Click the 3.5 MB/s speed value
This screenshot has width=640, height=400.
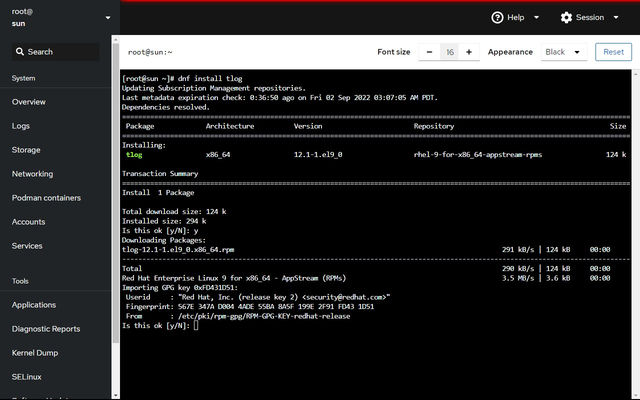click(518, 278)
